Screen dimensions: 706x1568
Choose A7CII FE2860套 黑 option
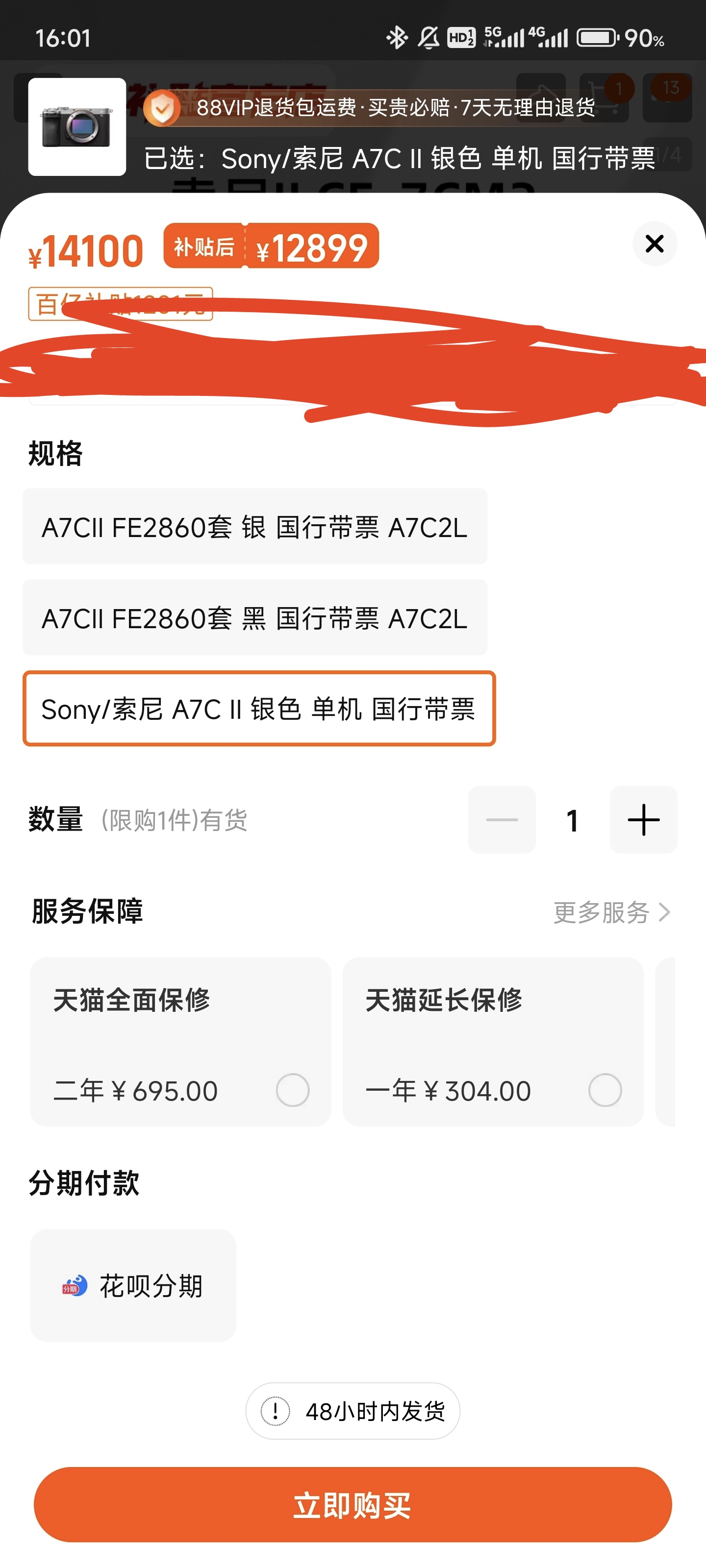pos(254,618)
